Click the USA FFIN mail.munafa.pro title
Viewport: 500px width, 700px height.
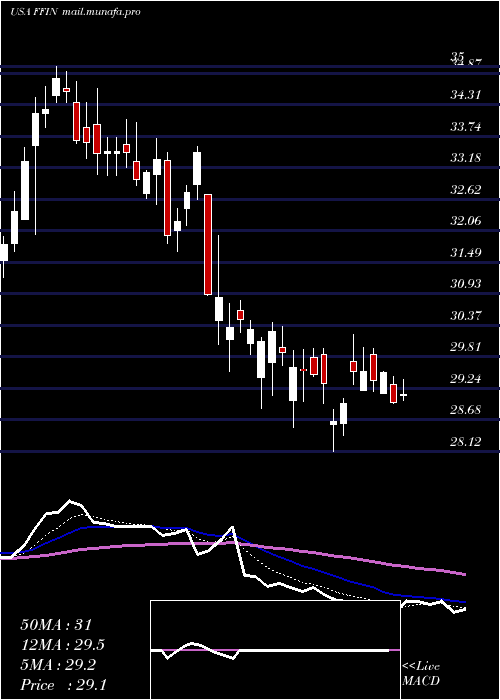point(75,12)
